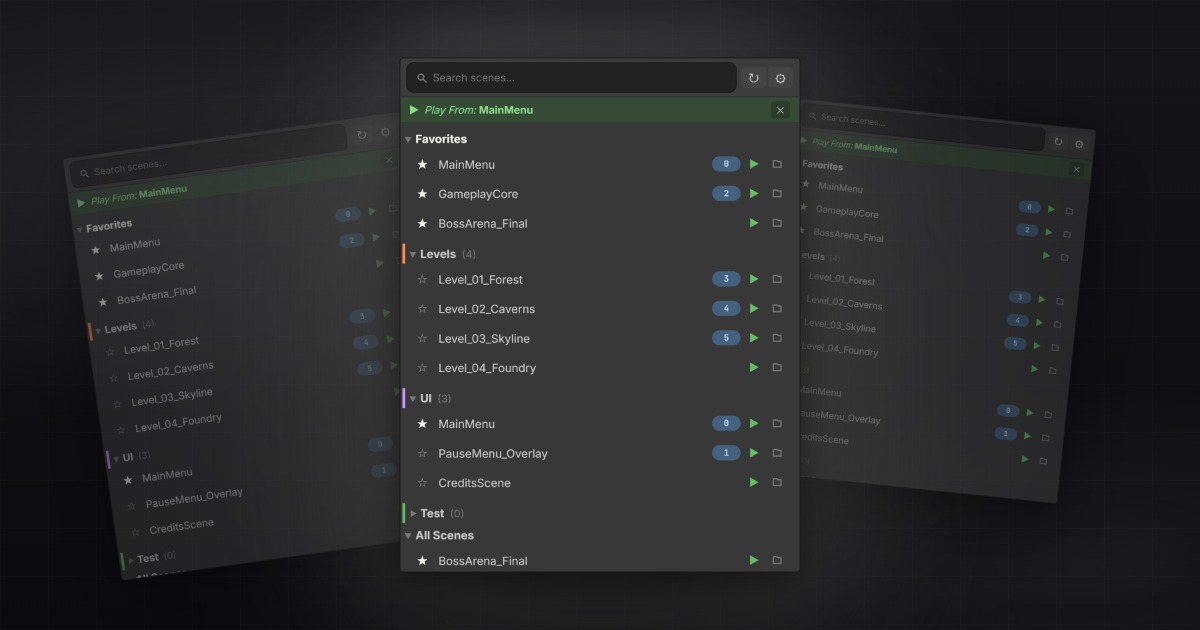Play BossArena_Final under All Scenes
Image resolution: width=1200 pixels, height=630 pixels.
[x=754, y=560]
